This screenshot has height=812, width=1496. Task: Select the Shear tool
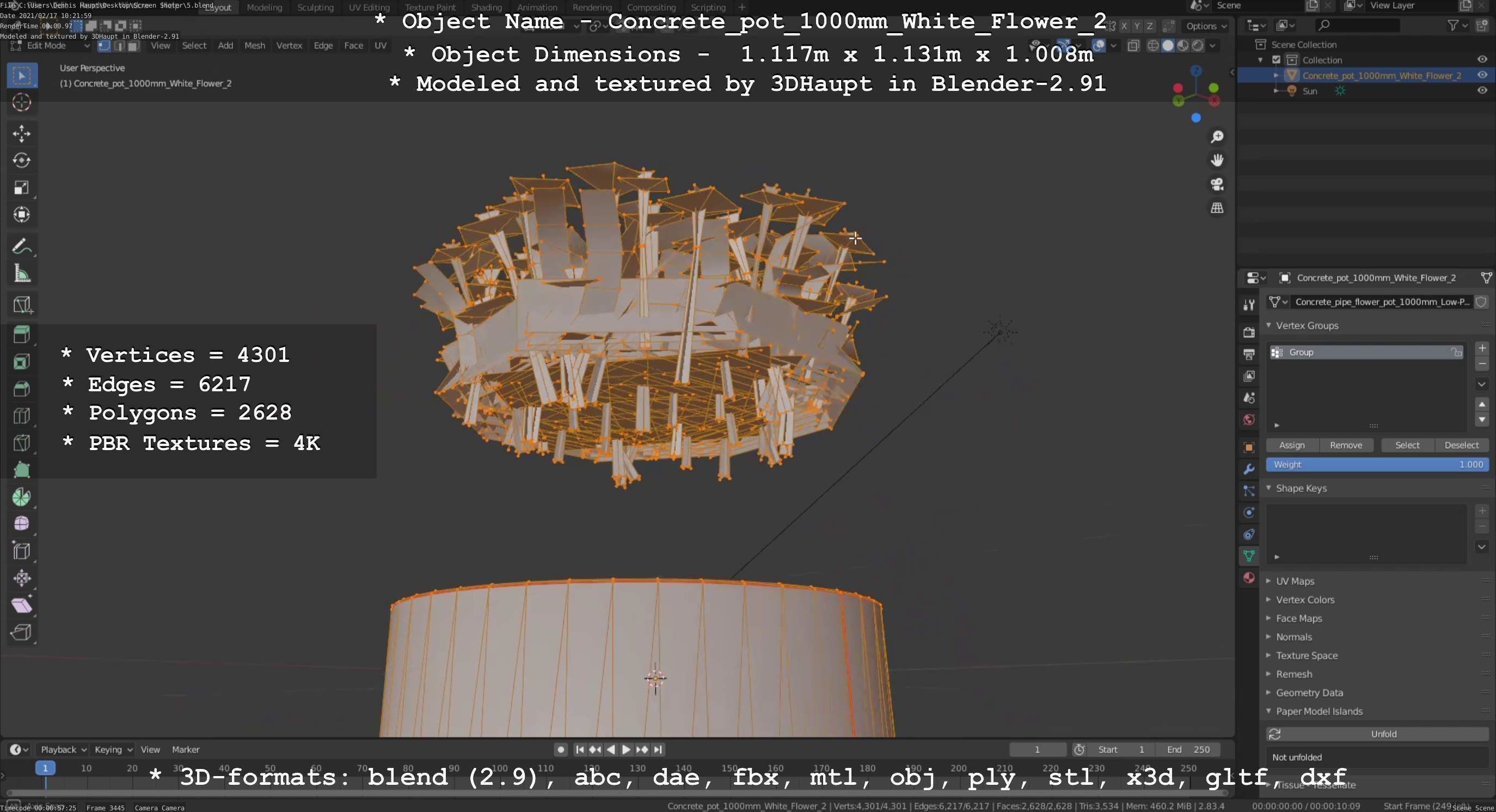[x=22, y=605]
